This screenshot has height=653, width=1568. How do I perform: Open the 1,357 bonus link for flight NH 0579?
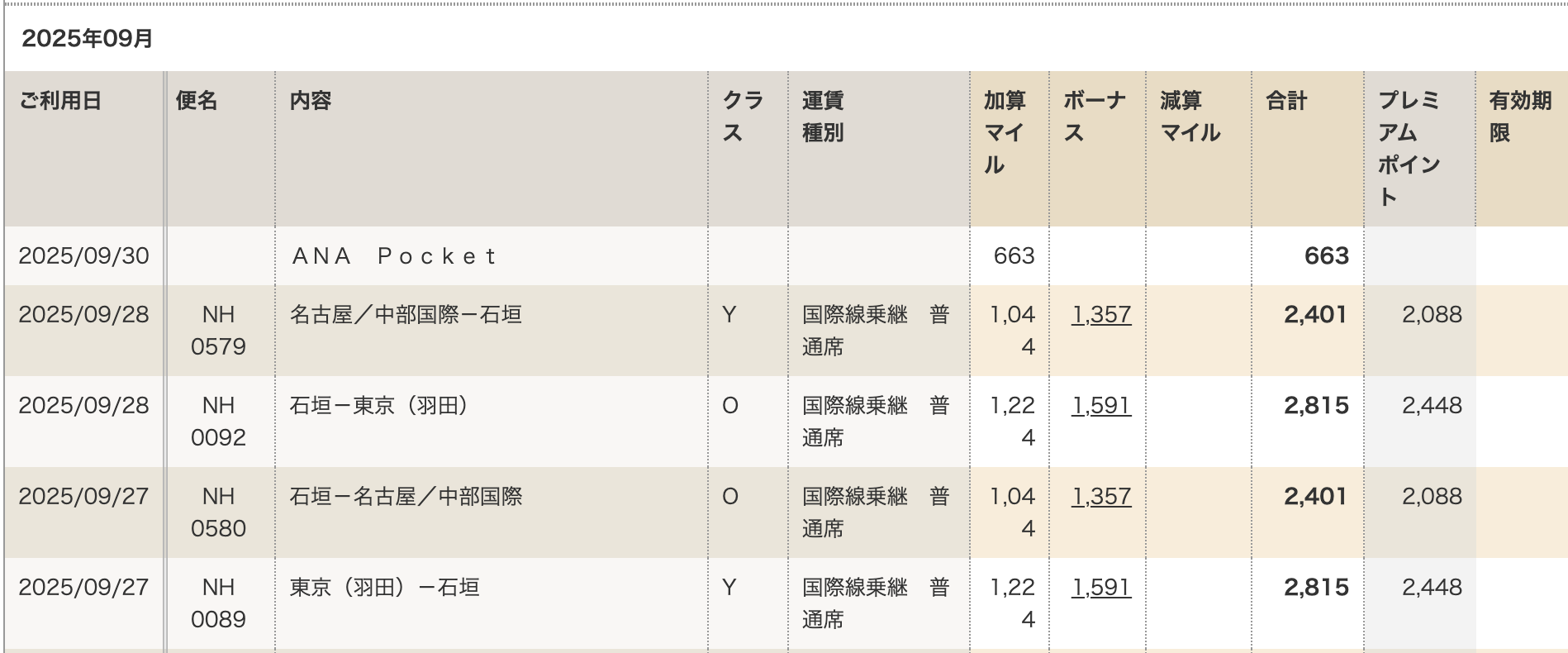[x=1100, y=315]
